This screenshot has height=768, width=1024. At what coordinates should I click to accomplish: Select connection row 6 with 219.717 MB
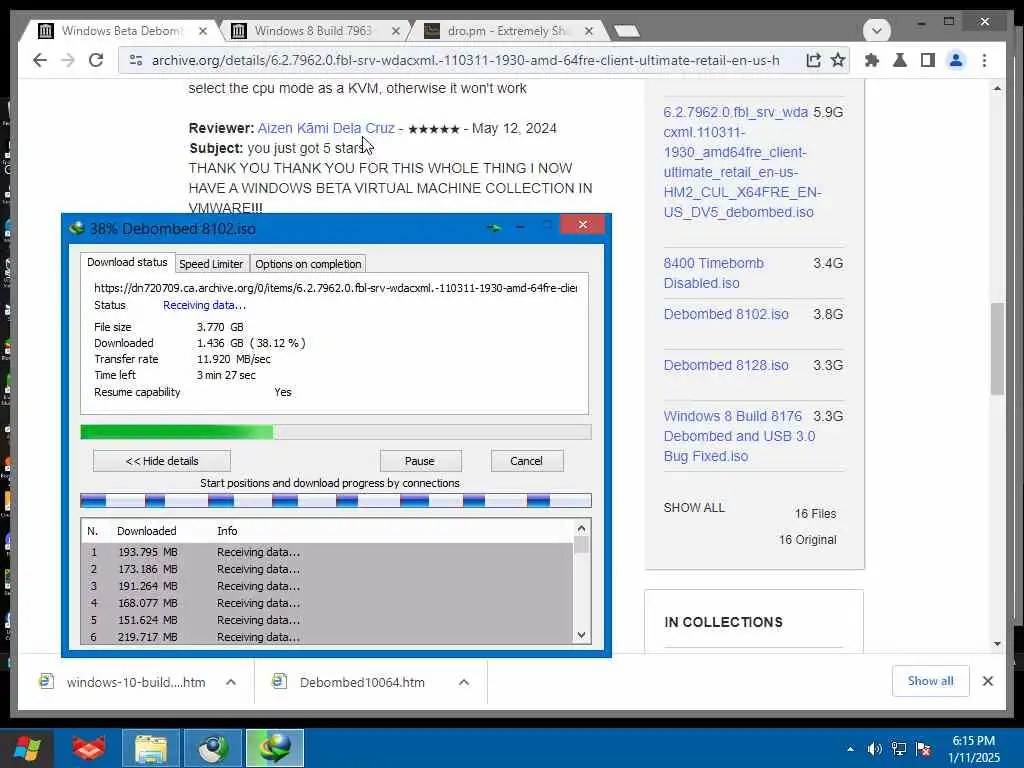[327, 637]
